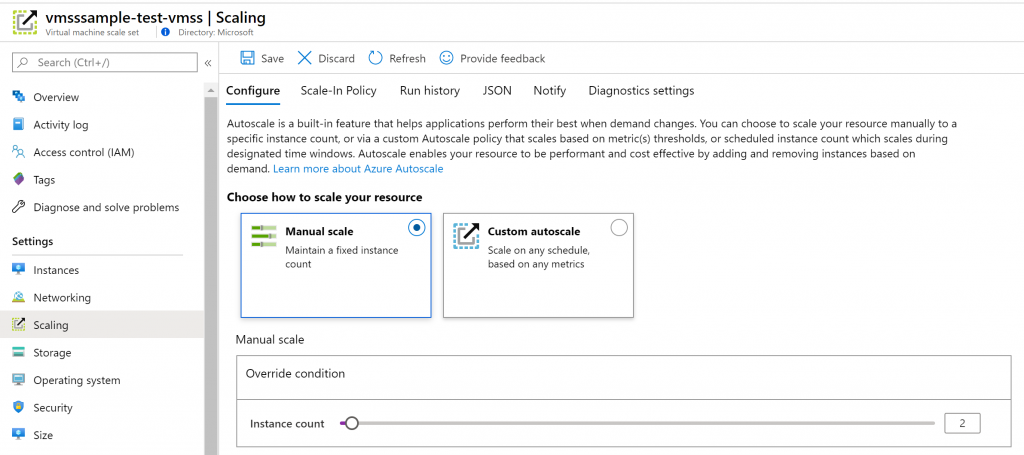Click the directory info icon in header
Image resolution: width=1024 pixels, height=455 pixels.
click(x=165, y=32)
